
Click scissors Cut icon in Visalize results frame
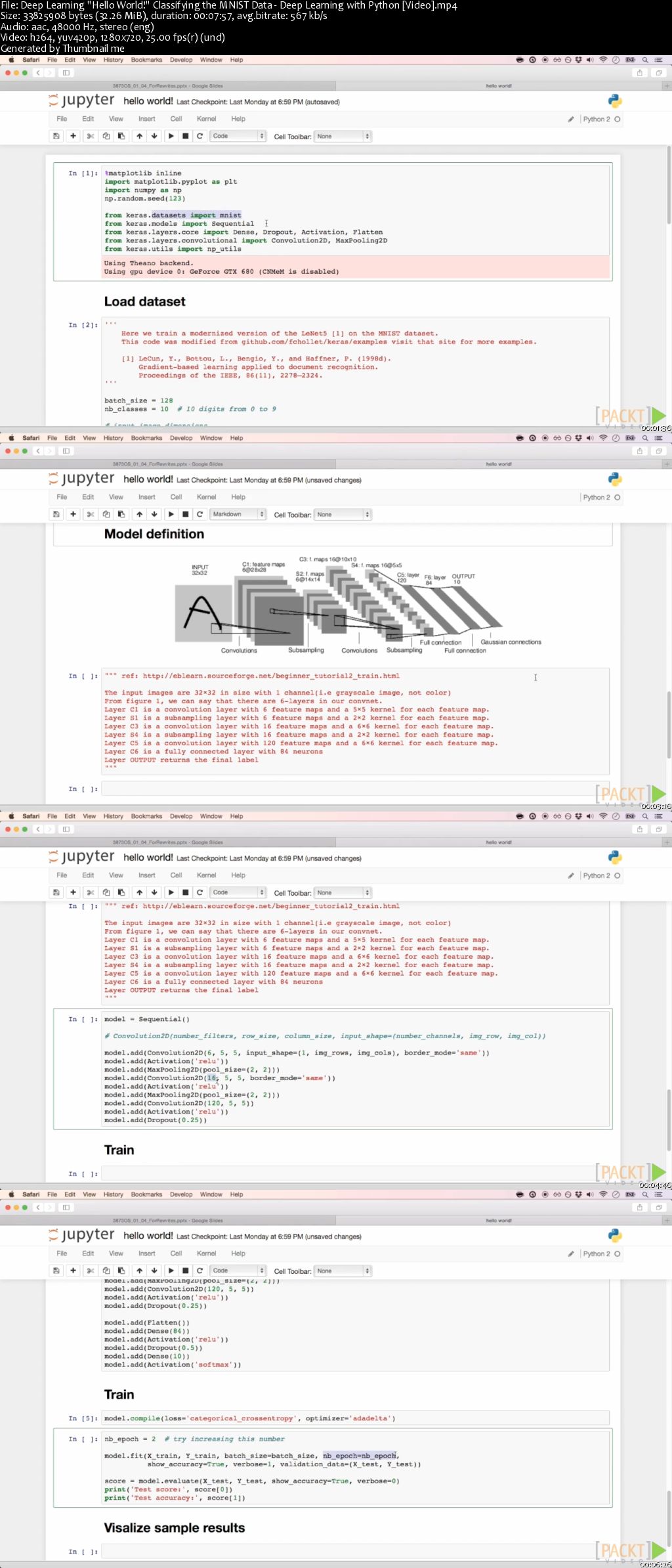(91, 1271)
